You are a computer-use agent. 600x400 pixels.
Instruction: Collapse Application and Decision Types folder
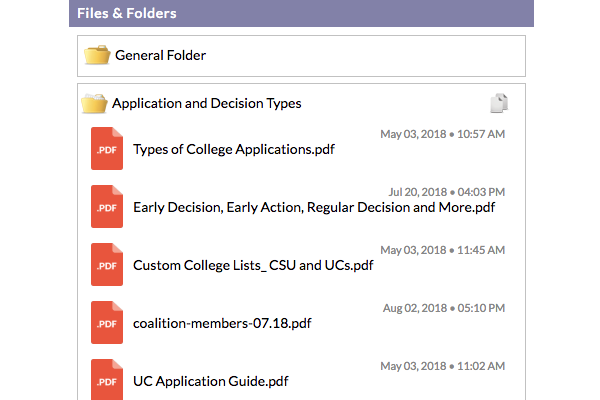point(207,103)
